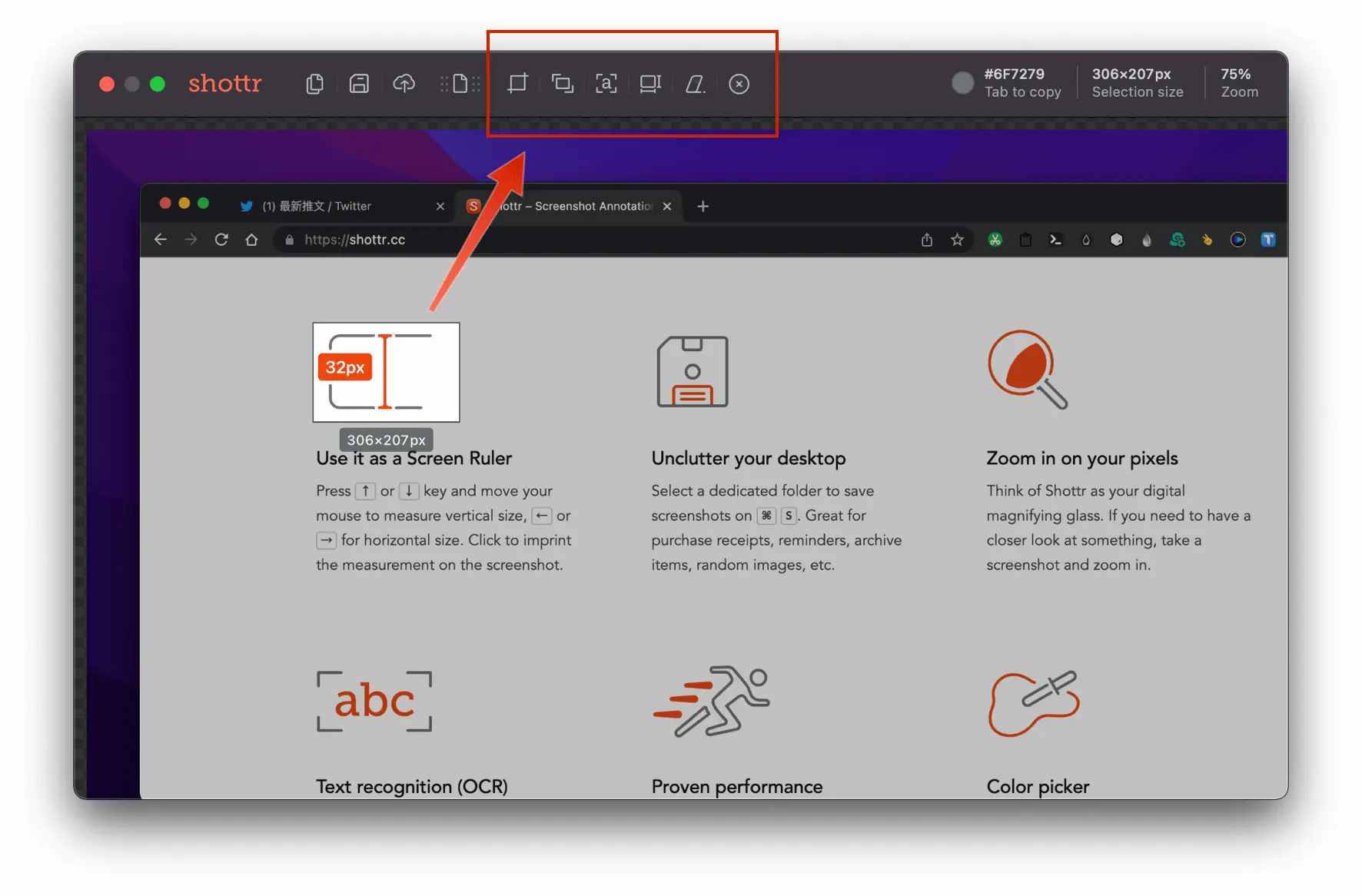Click the share icon in address bar
1362x896 pixels.
(927, 240)
